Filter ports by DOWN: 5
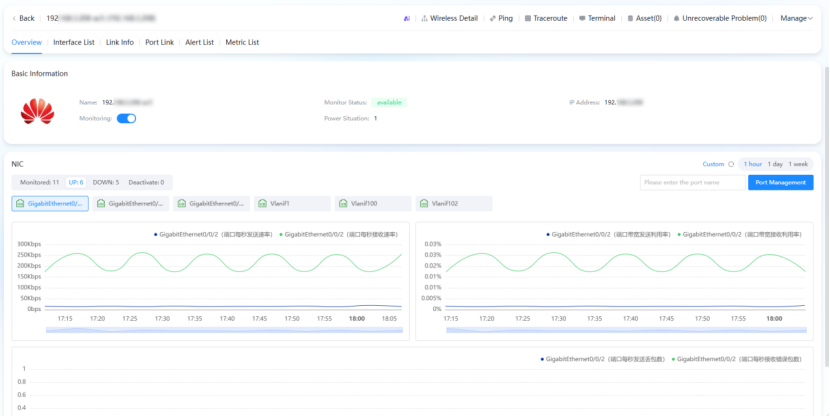830x416 pixels. point(105,182)
